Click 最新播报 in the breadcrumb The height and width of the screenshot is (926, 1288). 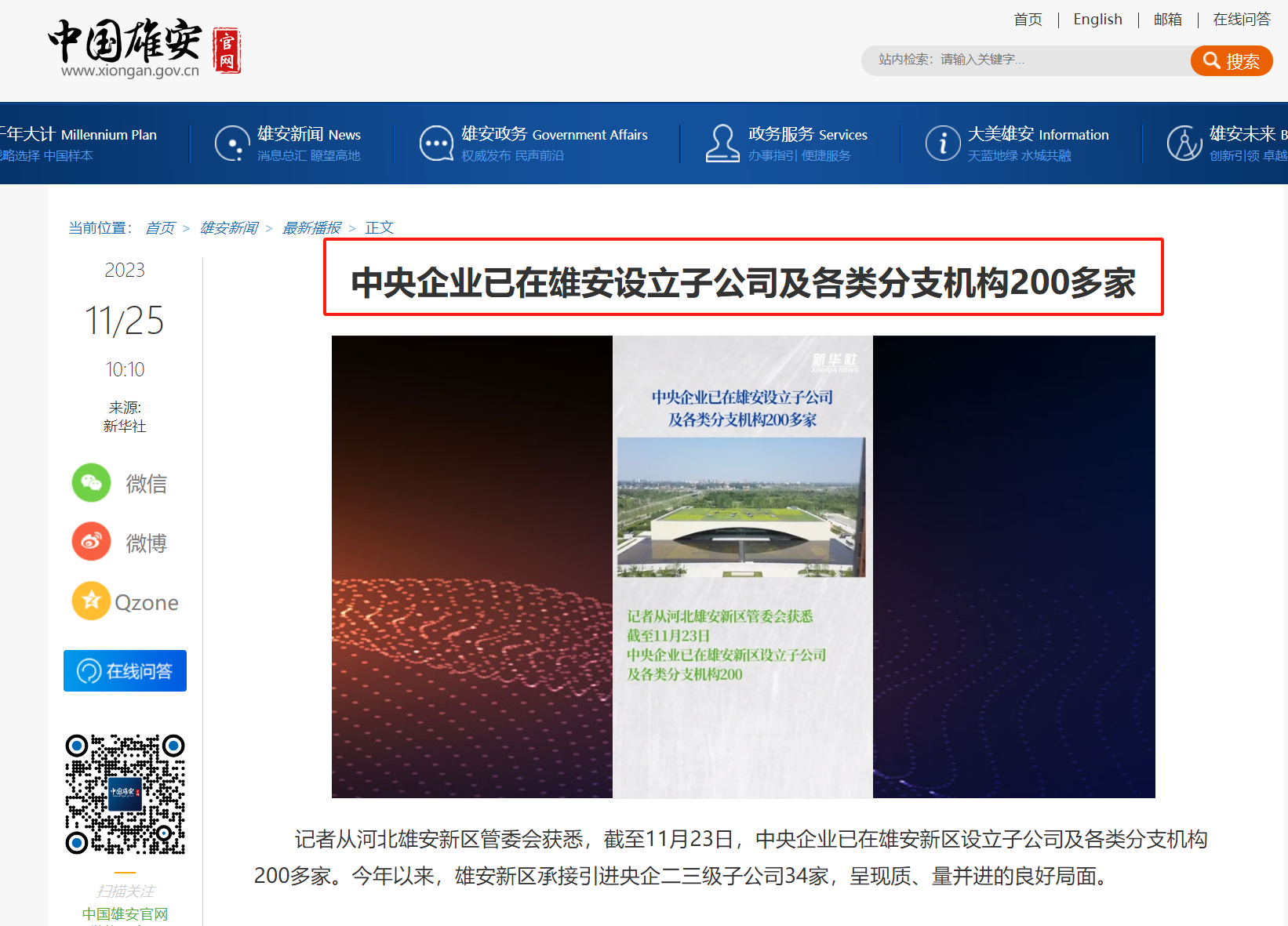click(311, 228)
